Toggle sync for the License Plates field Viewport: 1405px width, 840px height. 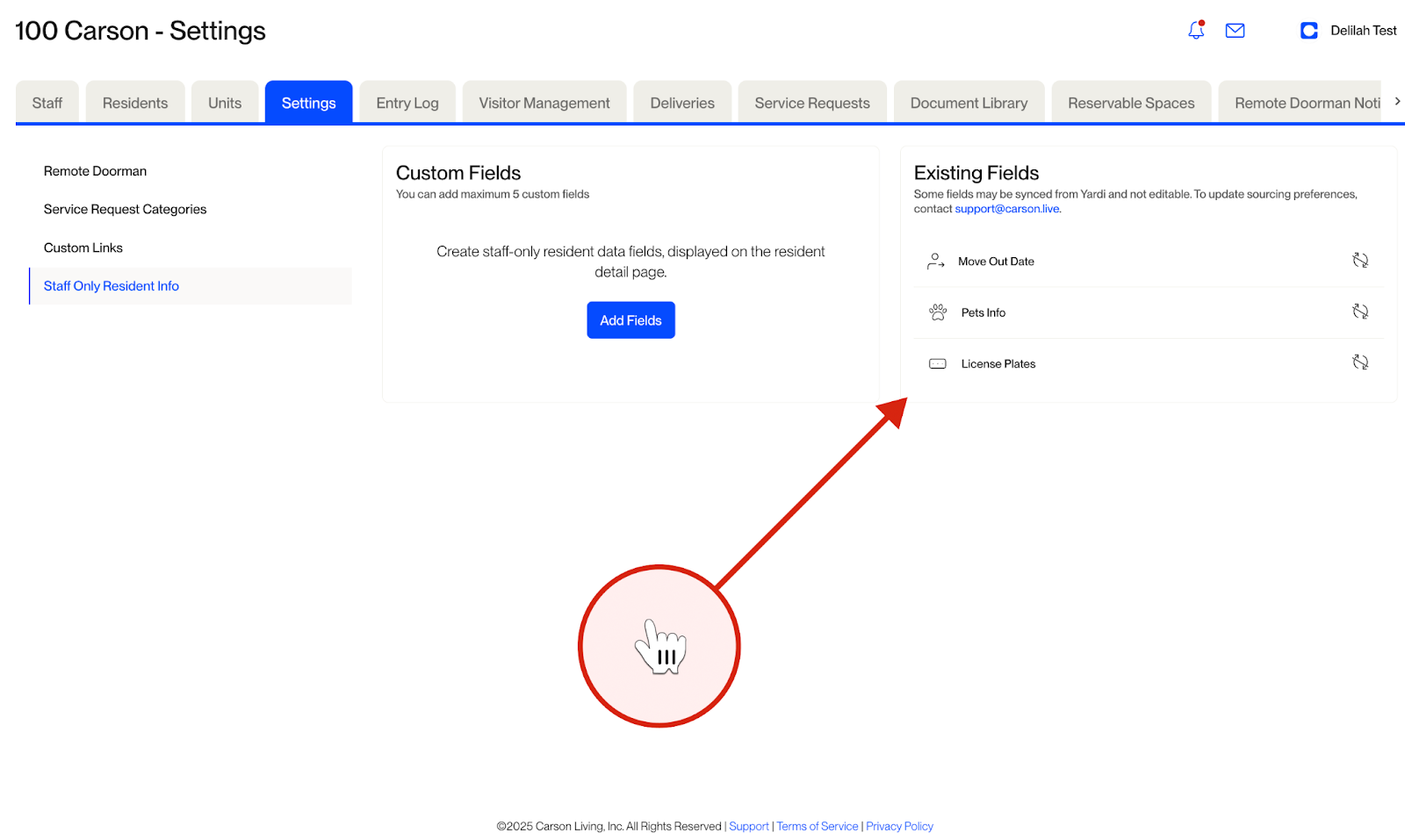(1361, 362)
